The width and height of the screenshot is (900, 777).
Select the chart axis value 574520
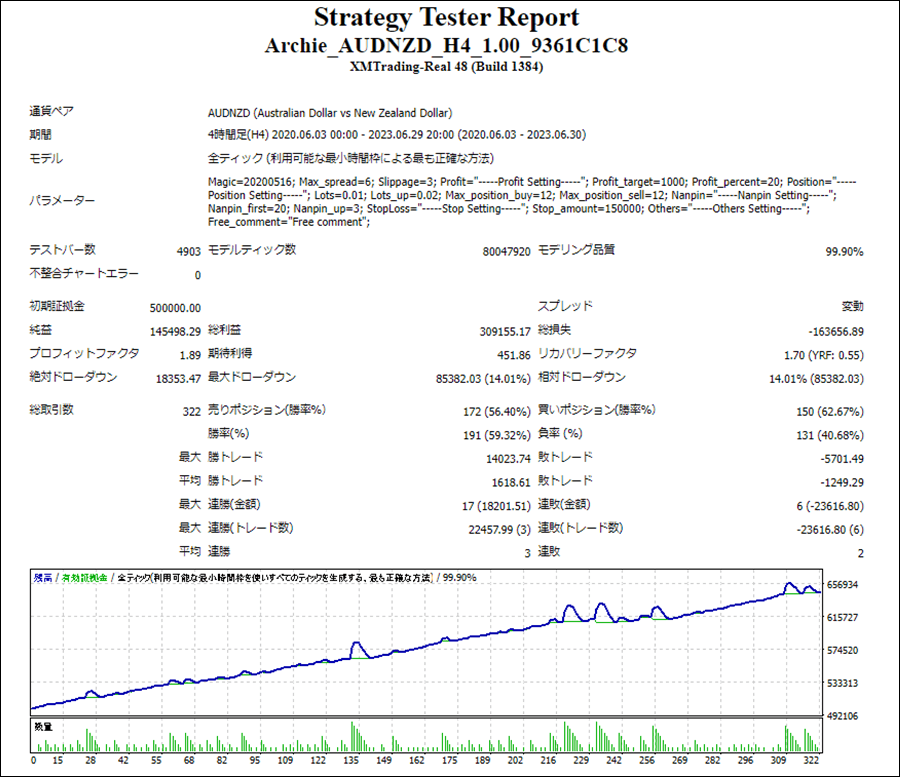coord(843,650)
